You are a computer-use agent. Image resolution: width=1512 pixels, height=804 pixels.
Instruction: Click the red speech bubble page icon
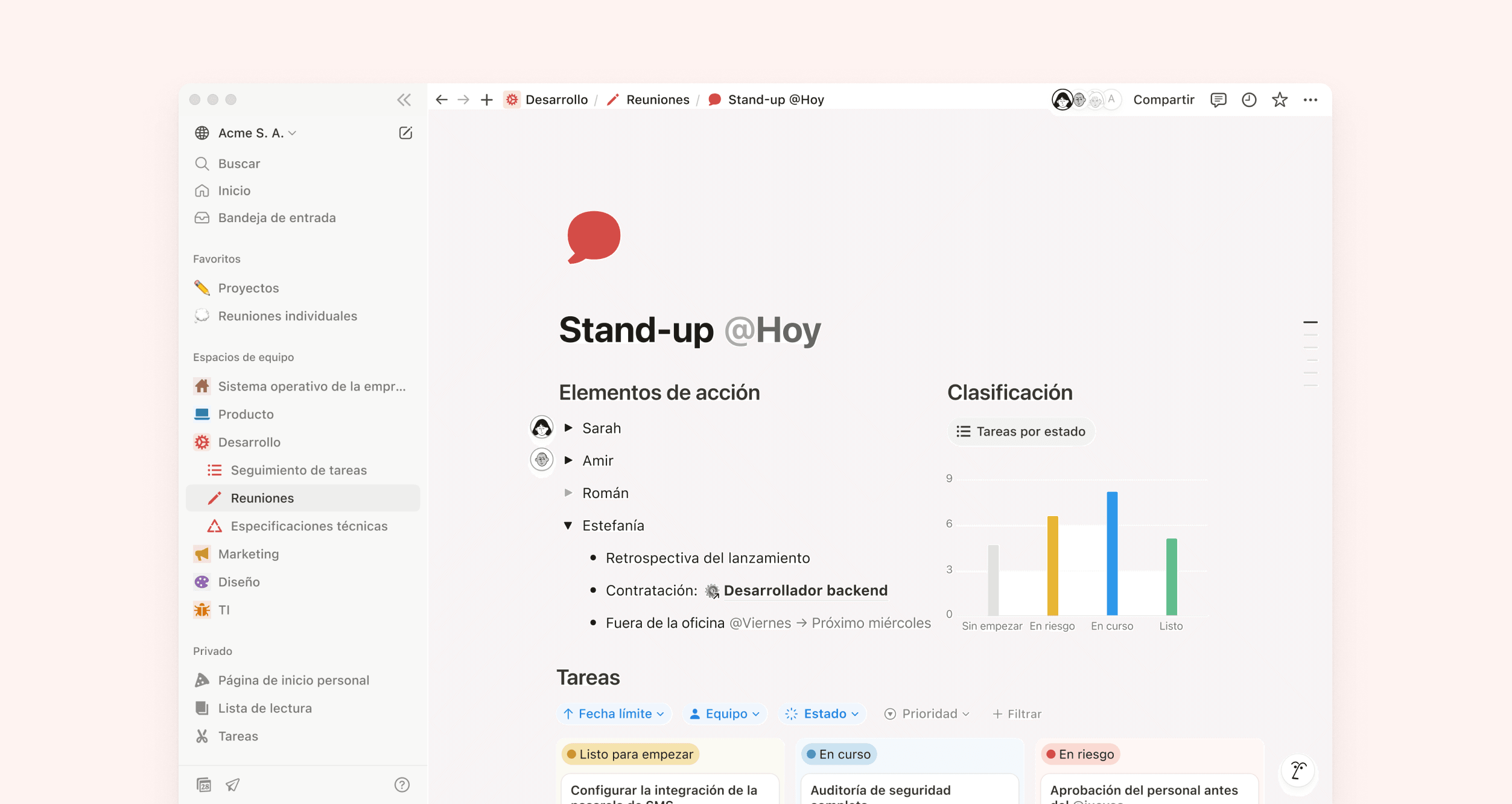point(594,237)
